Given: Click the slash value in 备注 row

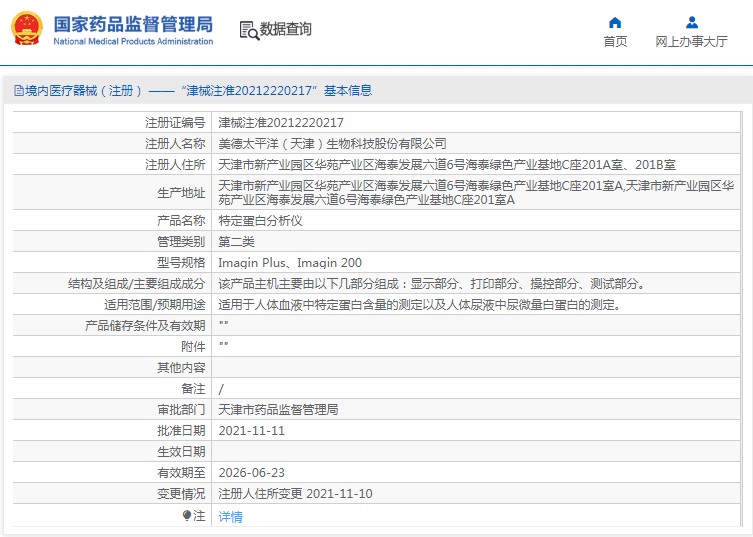Looking at the screenshot, I should coord(221,389).
